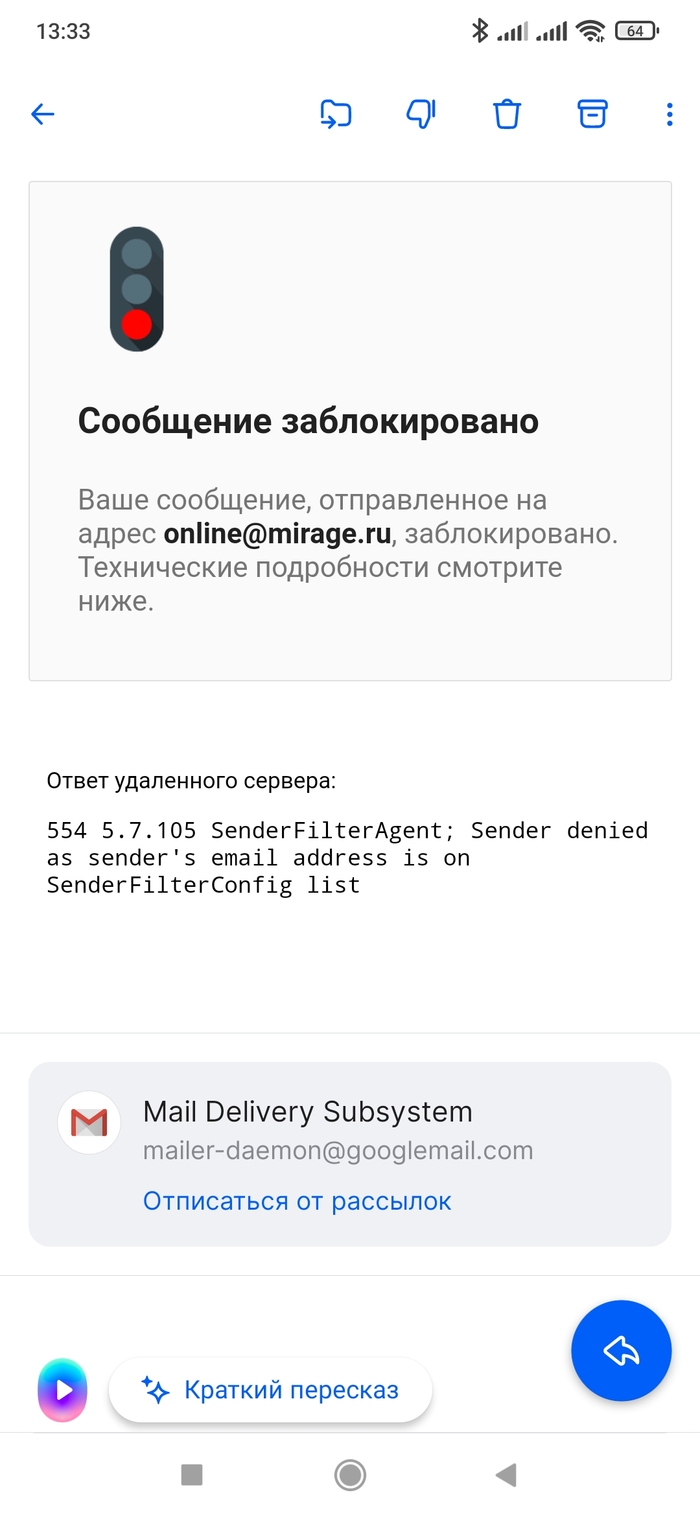Delete this email with trash icon

[507, 114]
